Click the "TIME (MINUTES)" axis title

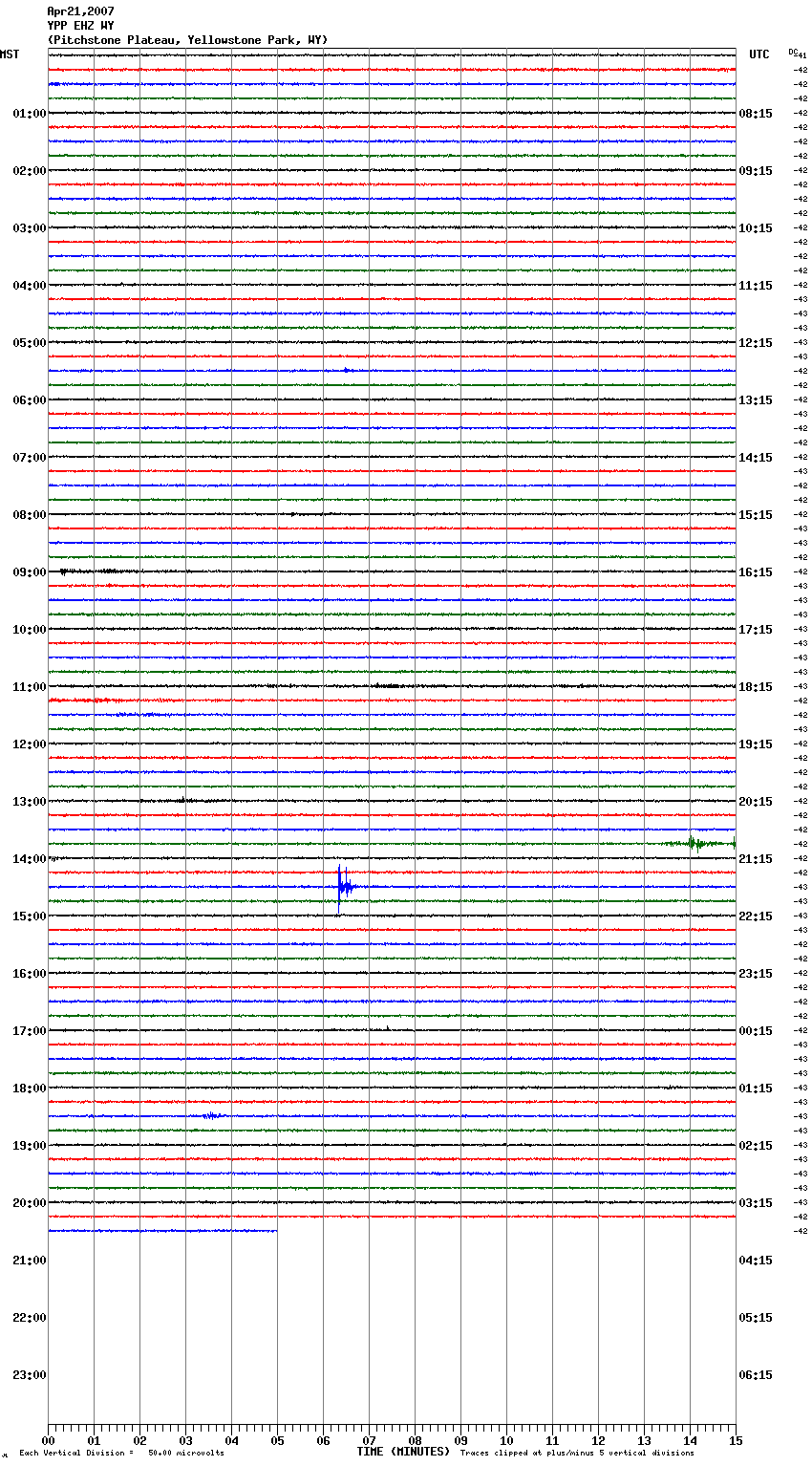click(403, 1452)
